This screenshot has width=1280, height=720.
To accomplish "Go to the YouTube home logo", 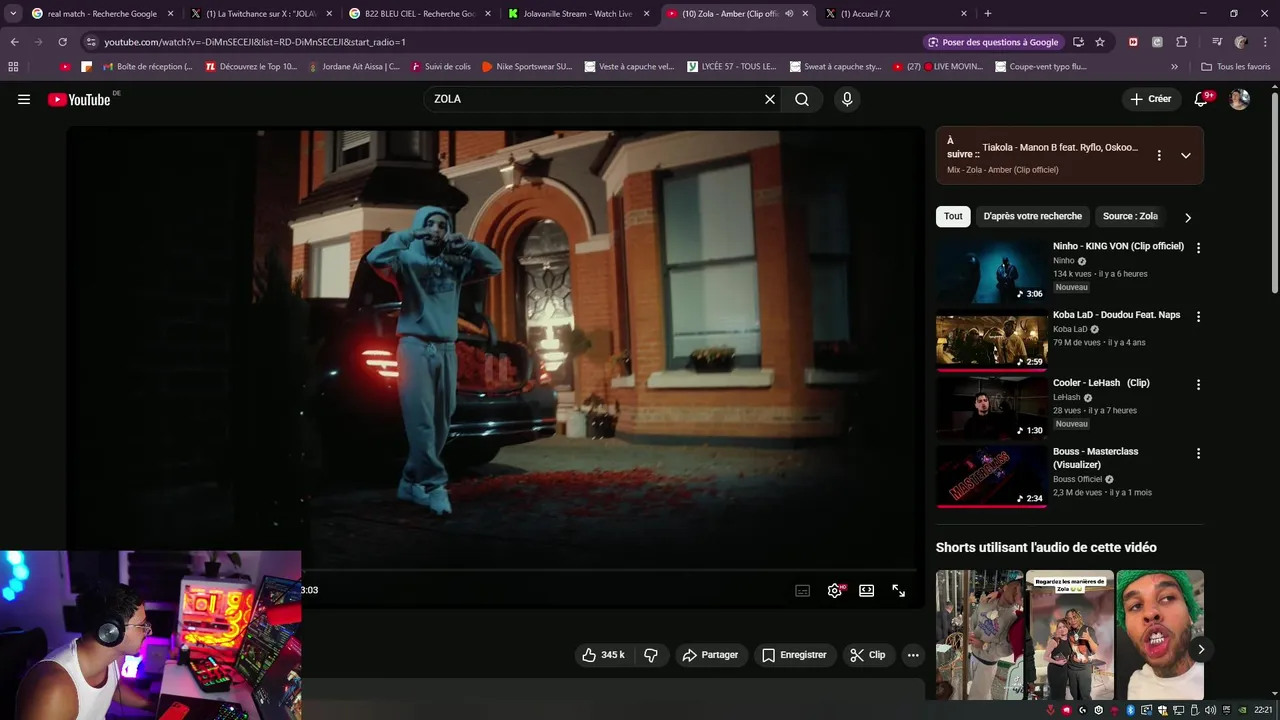I will click(79, 99).
